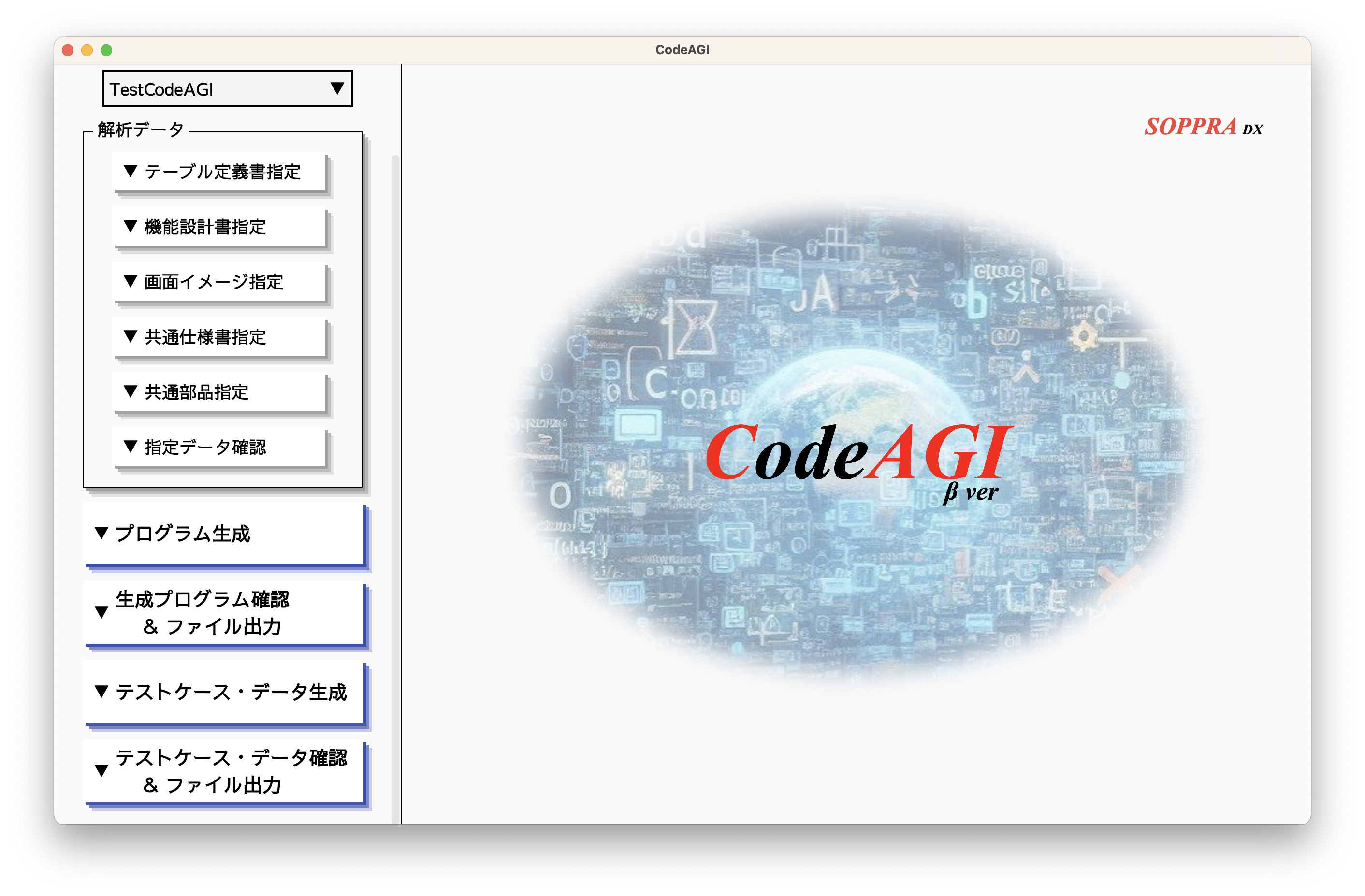Click the triangle beside テストケース・データ生成
This screenshot has width=1365, height=896.
pyautogui.click(x=102, y=693)
